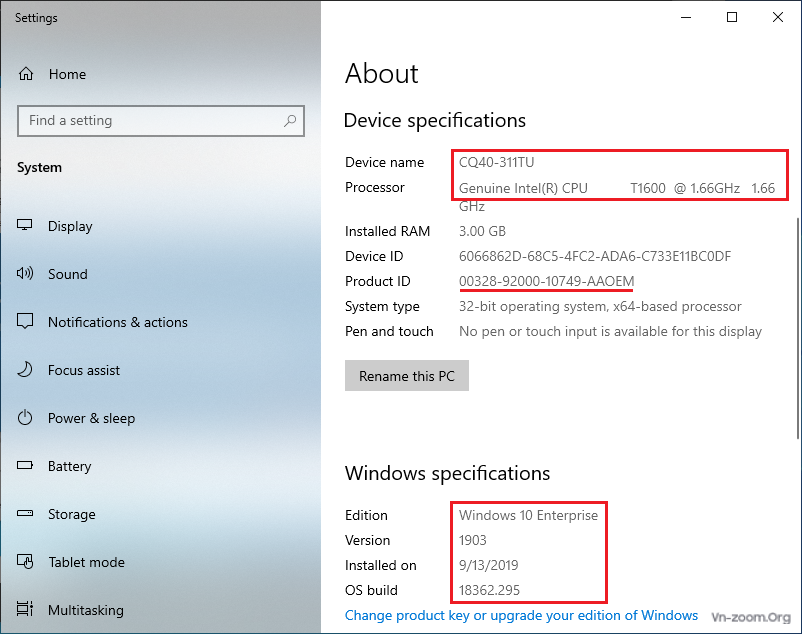Switch to Focus assist settings
Screen dimensions: 802x634
coord(84,370)
